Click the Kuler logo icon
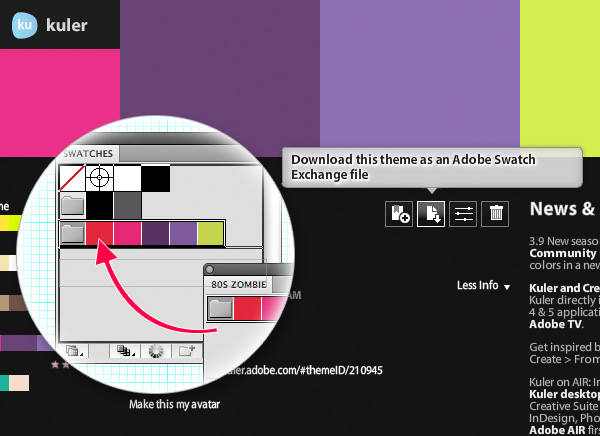Screen dimensions: 600x436 [x=26, y=25]
